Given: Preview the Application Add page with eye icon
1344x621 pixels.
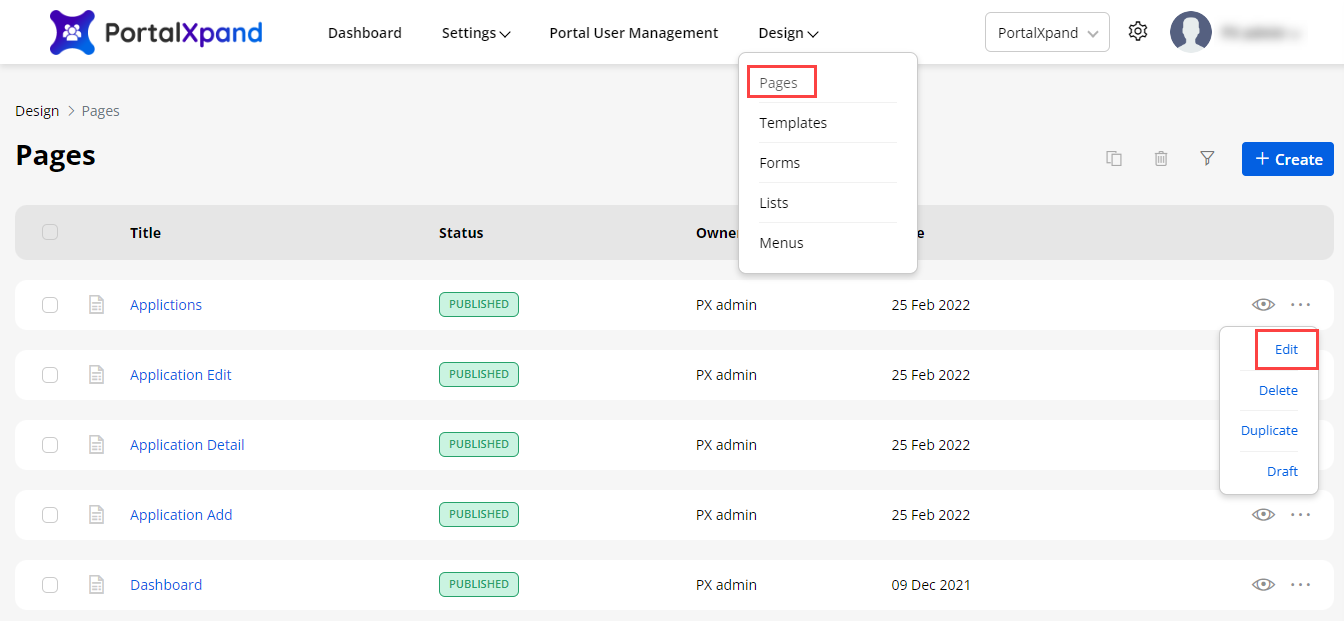Looking at the screenshot, I should click(x=1263, y=515).
